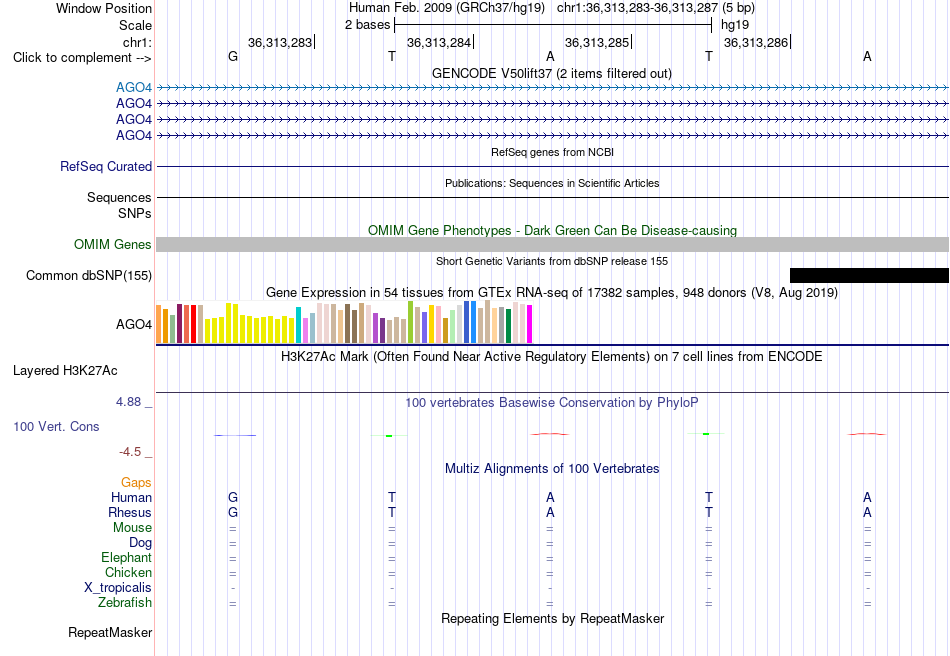Click the G base in Rhesus row
The height and width of the screenshot is (656, 950).
pos(233,512)
